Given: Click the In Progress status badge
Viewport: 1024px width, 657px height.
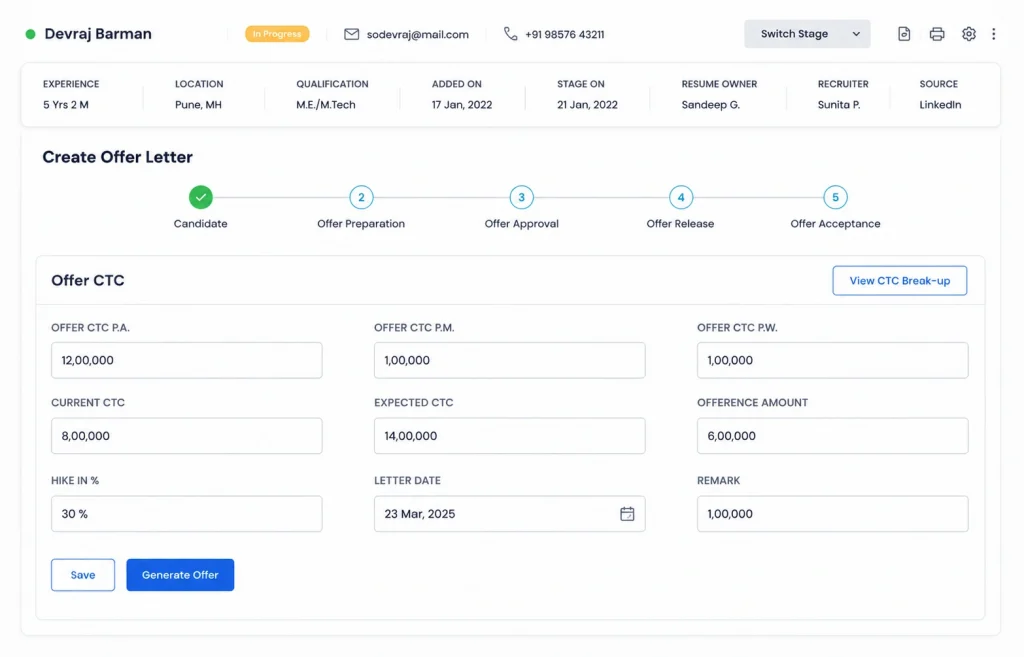Looking at the screenshot, I should tap(277, 34).
